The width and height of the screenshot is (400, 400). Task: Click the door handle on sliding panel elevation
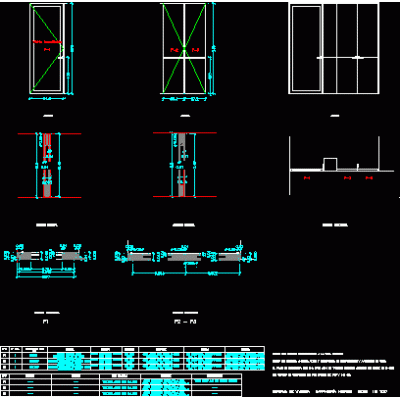[x=358, y=58]
